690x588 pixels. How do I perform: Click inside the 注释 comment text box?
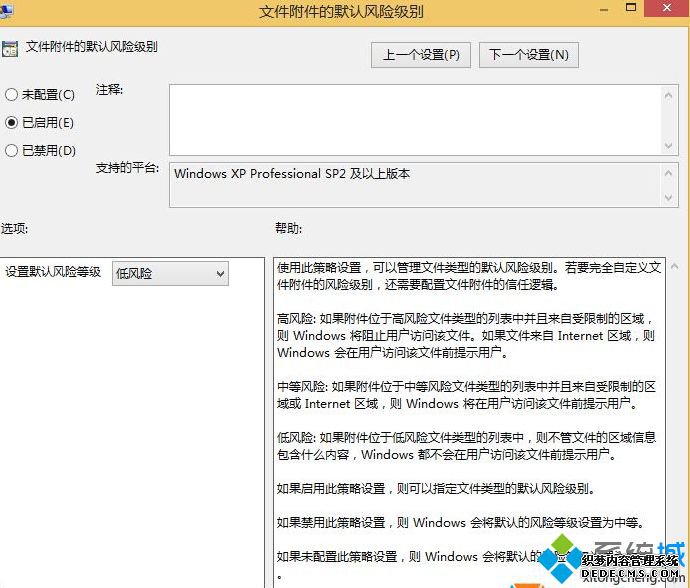415,120
